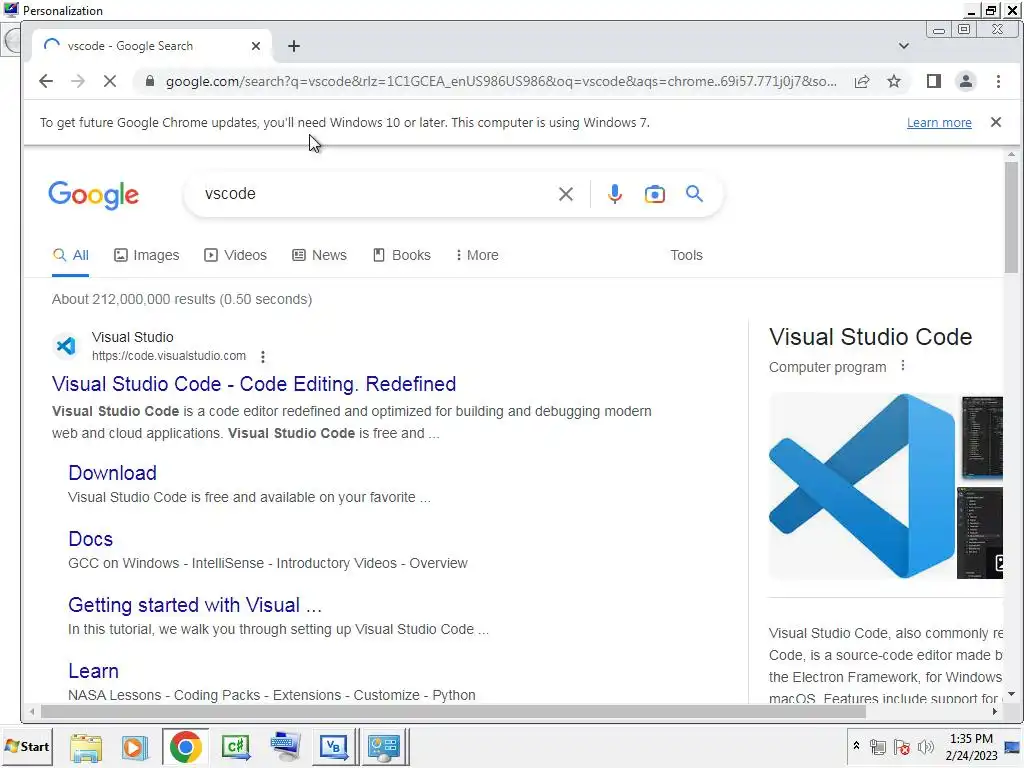Go to Google home via the logo

point(93,195)
